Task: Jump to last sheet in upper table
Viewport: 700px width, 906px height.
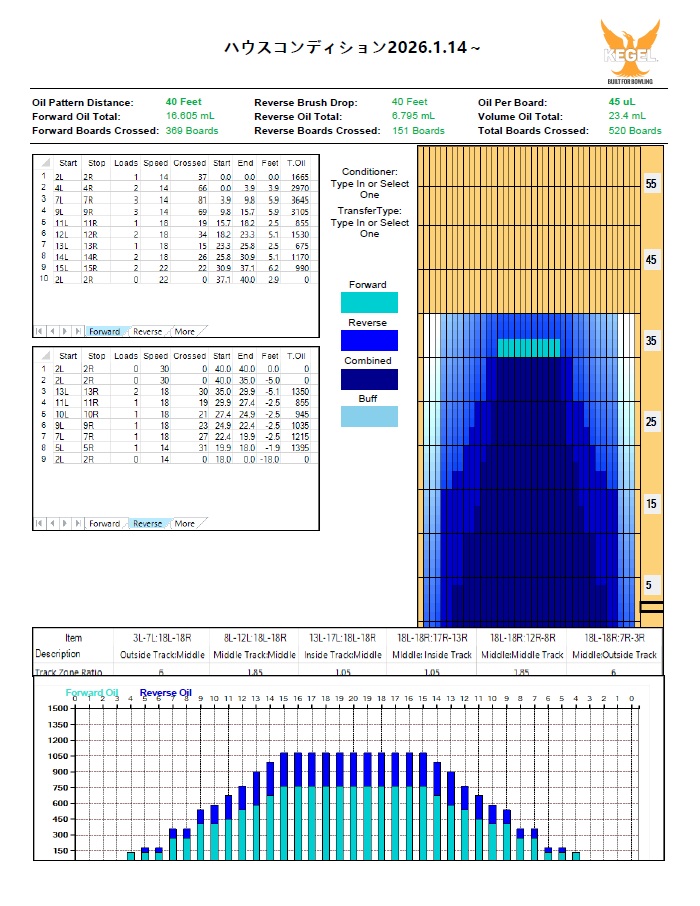Action: 76,331
